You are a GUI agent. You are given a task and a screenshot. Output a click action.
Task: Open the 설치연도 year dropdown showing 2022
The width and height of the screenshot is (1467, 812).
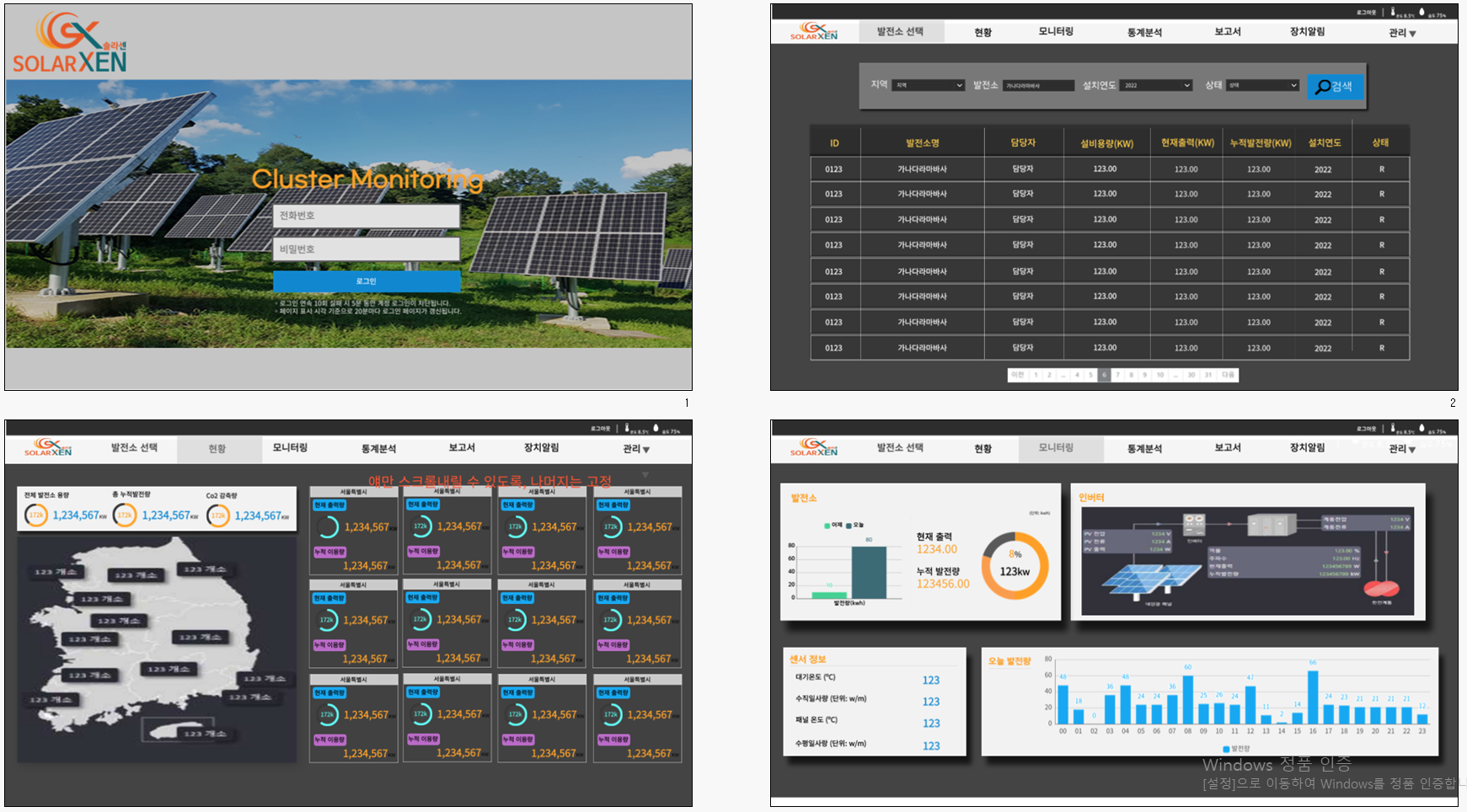click(1157, 85)
